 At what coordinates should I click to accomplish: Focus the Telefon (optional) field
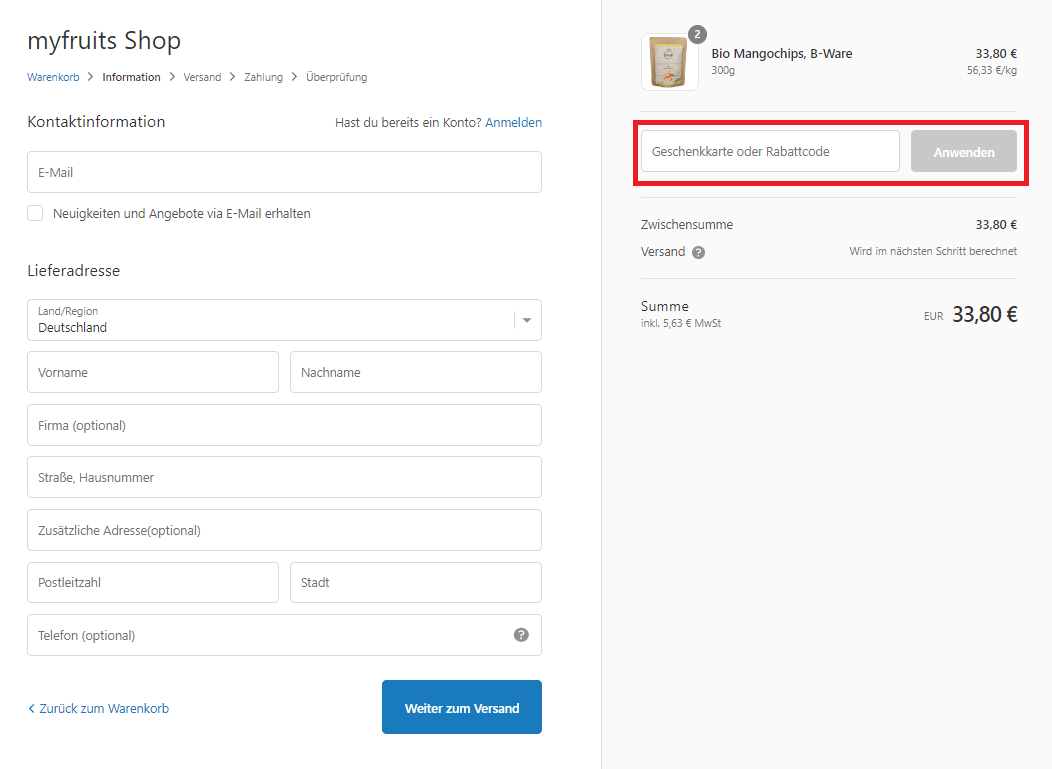[x=284, y=635]
